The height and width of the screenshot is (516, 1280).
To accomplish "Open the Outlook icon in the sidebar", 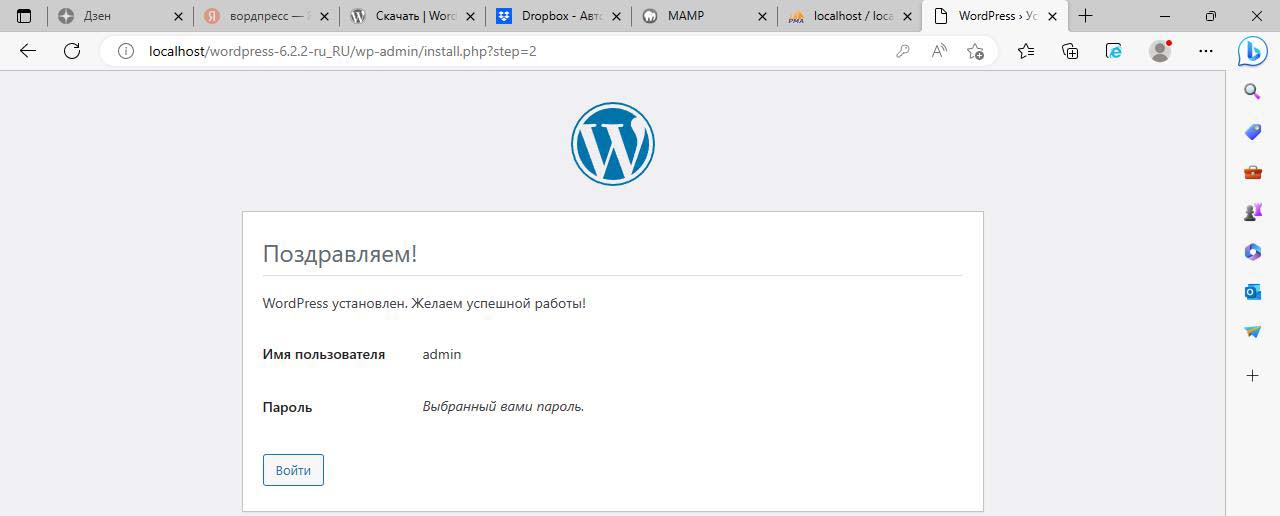I will click(x=1252, y=292).
